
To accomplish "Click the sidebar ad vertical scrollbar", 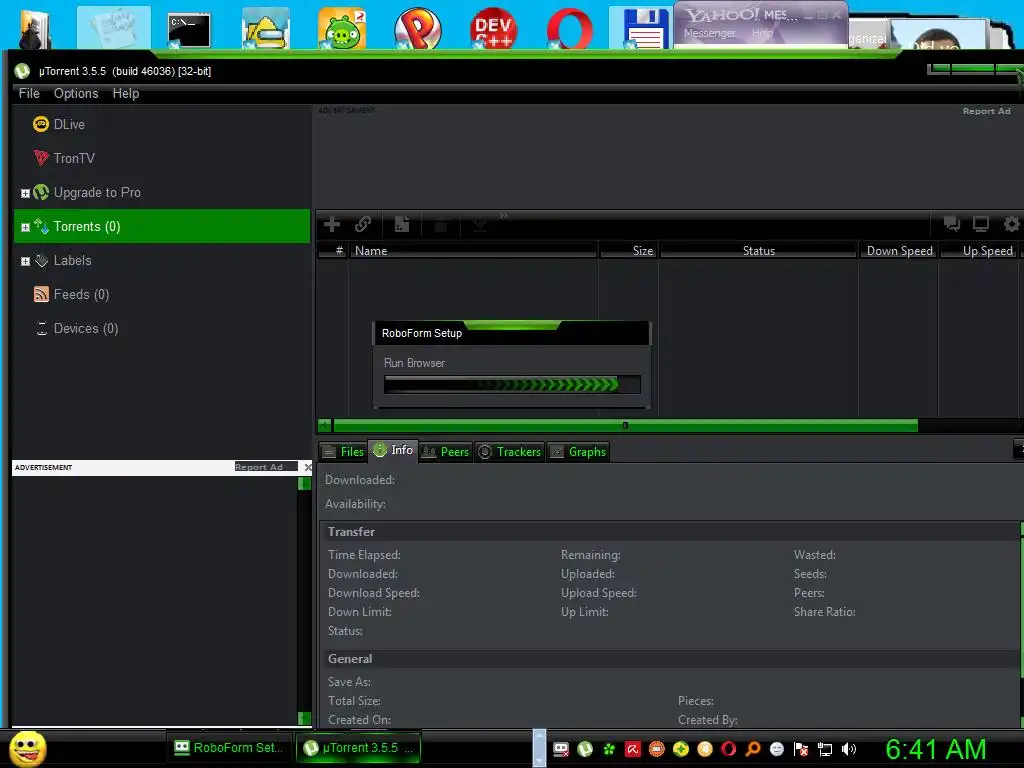I will (304, 601).
